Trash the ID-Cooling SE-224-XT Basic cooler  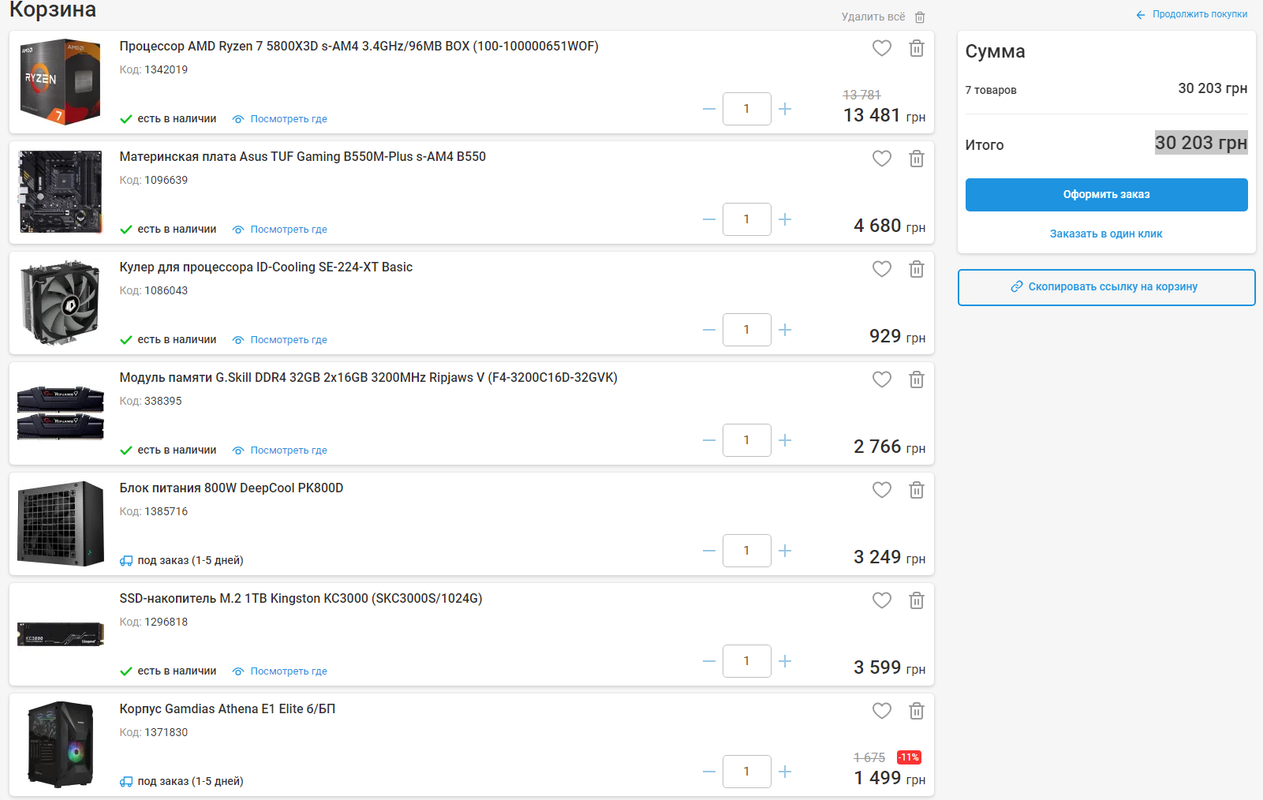pyautogui.click(x=916, y=269)
